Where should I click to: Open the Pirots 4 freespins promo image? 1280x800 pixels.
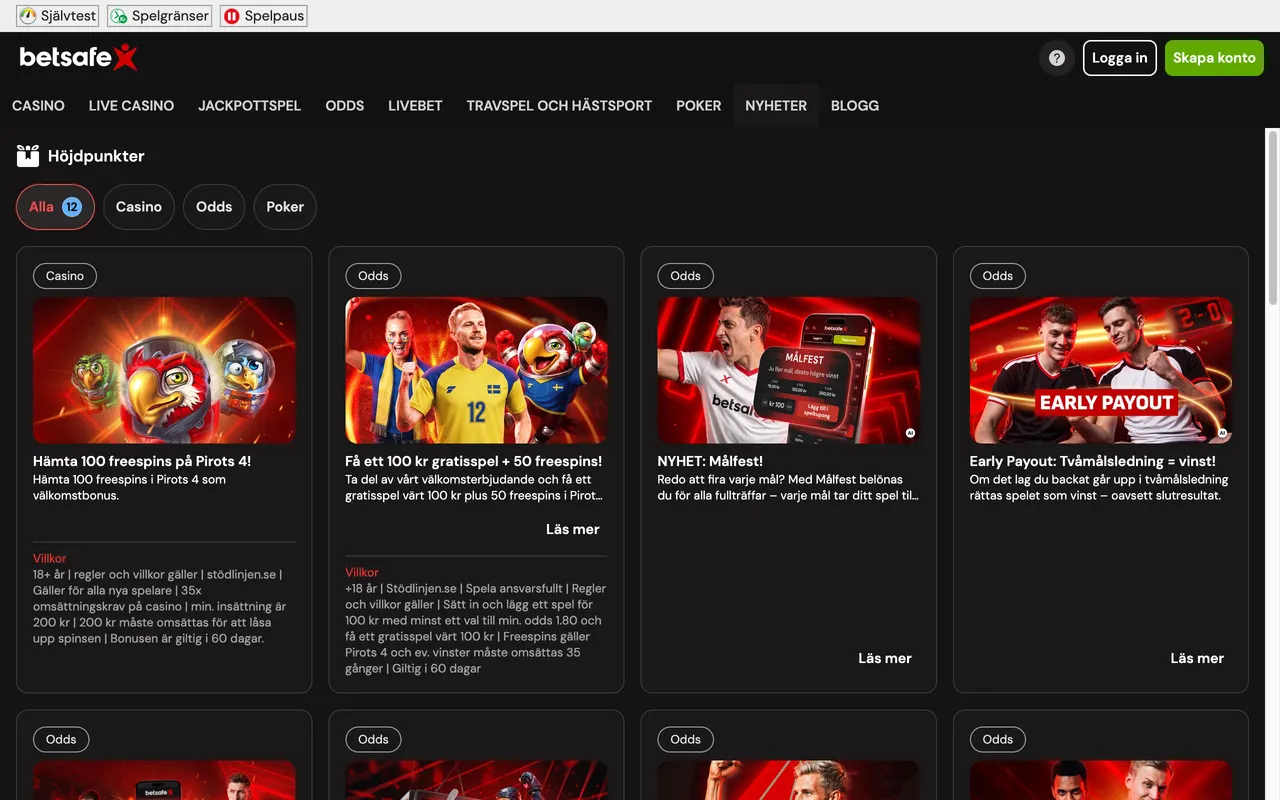point(164,370)
